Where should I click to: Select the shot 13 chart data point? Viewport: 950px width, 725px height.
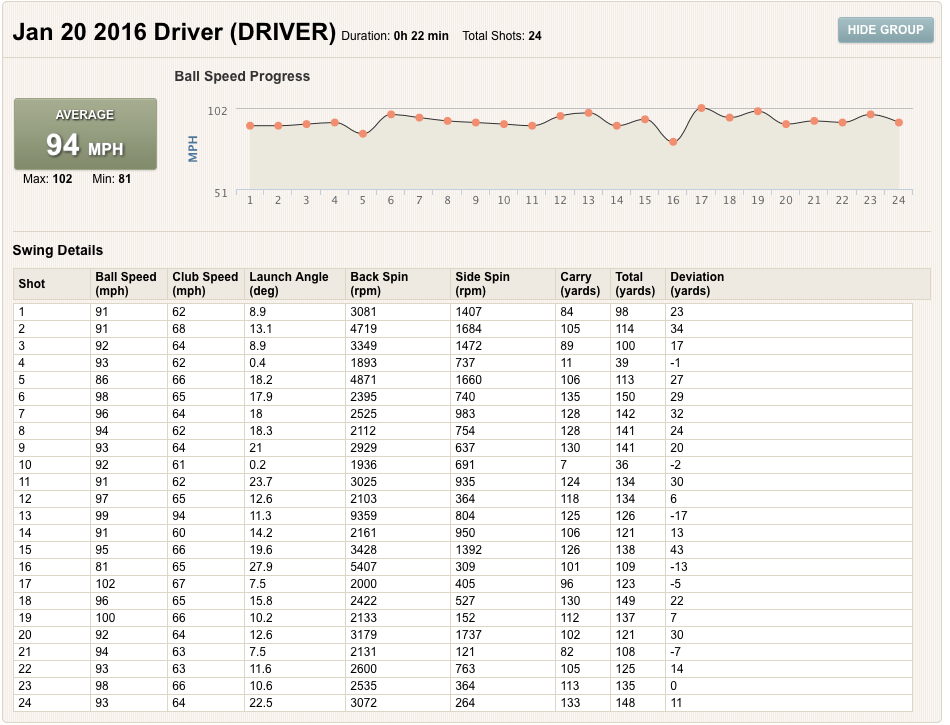588,113
